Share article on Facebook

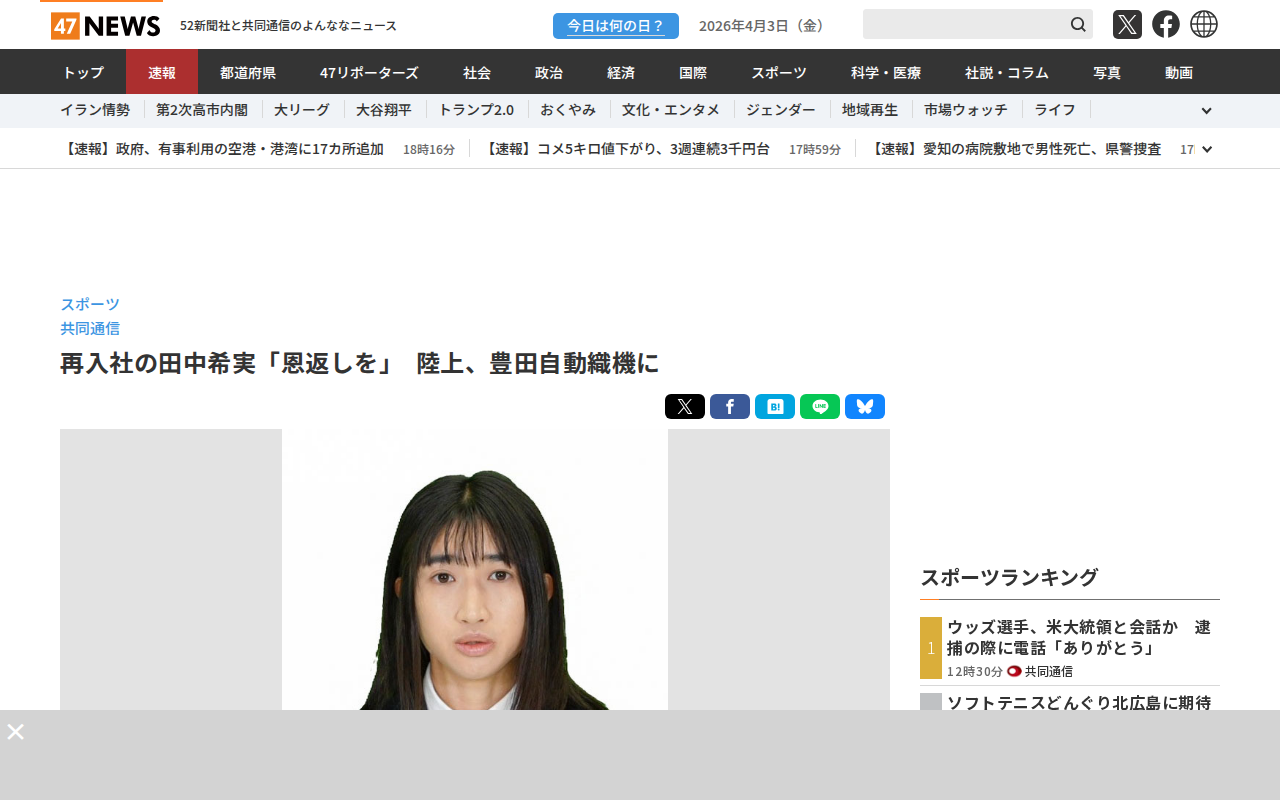730,407
